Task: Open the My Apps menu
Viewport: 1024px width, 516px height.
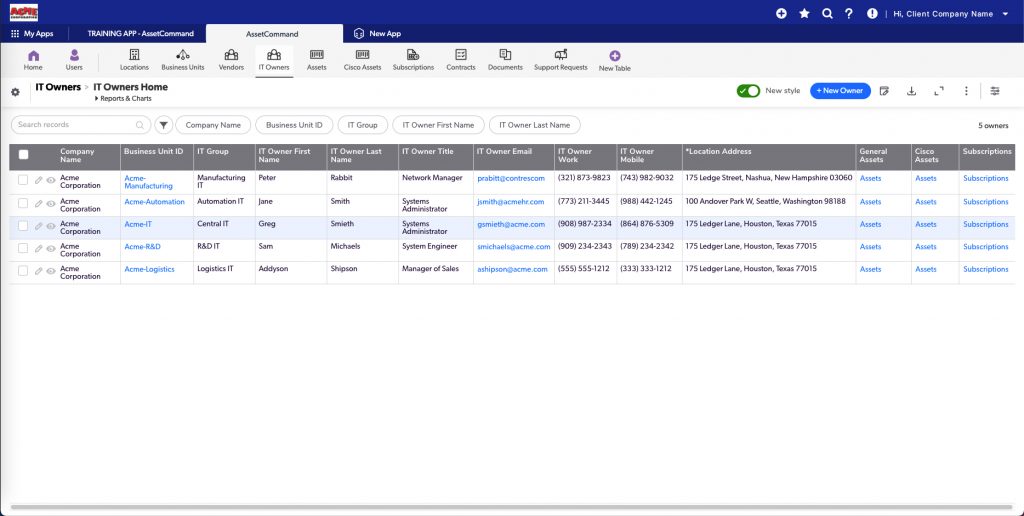Action: [x=32, y=33]
